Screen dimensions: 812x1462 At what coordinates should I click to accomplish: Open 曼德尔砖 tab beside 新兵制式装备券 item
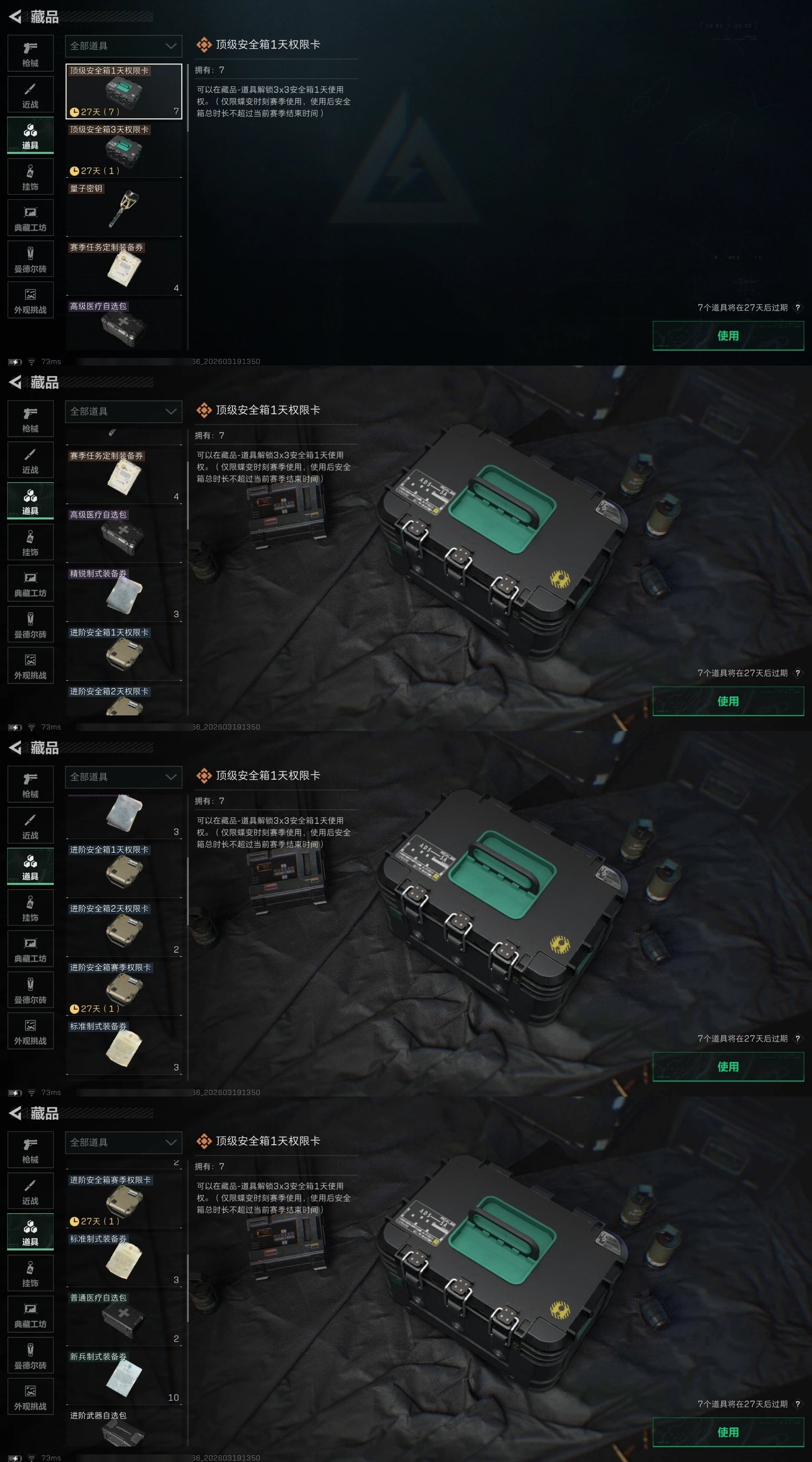pos(30,1356)
